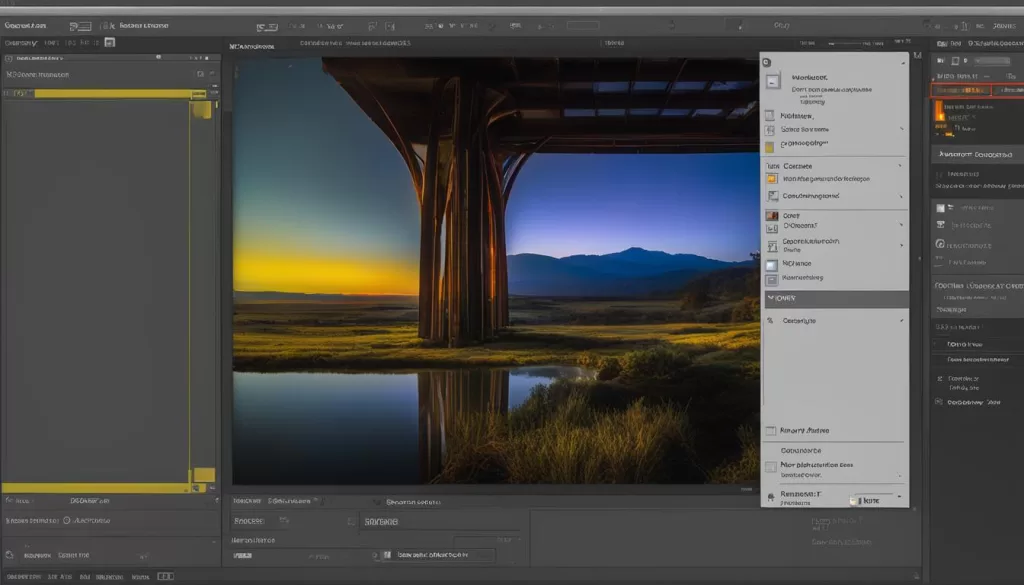The image size is (1024, 585).
Task: Select the dark highlighted row in the popup menu
Action: tap(834, 298)
